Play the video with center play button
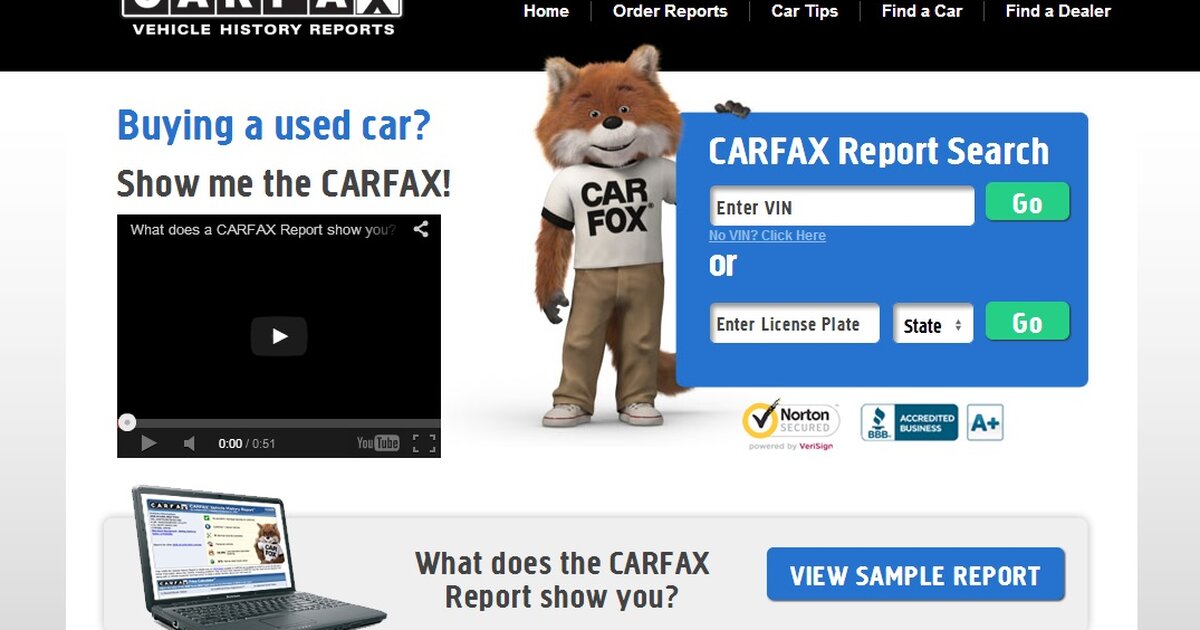 pyautogui.click(x=279, y=336)
